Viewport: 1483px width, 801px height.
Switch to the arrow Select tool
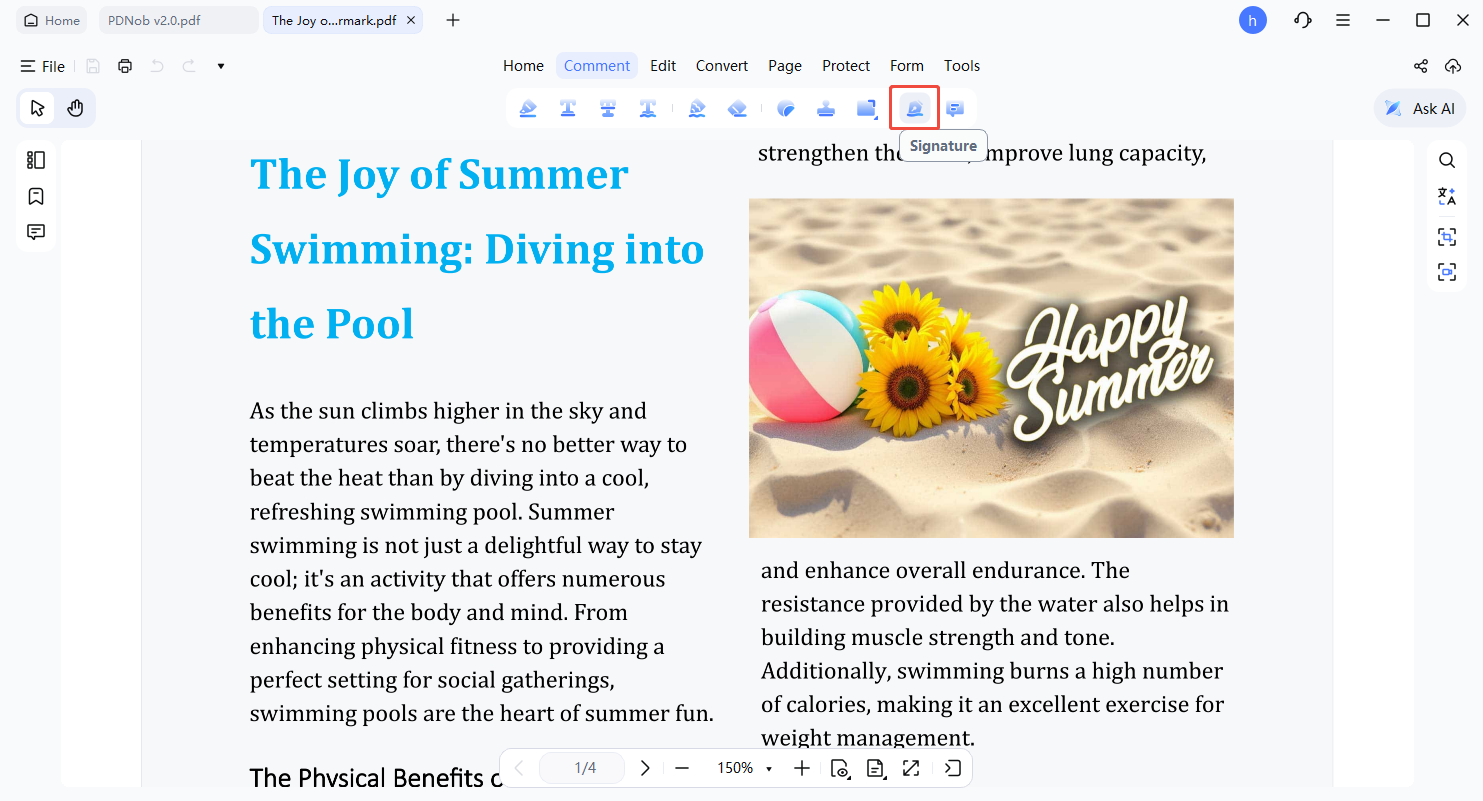37,108
